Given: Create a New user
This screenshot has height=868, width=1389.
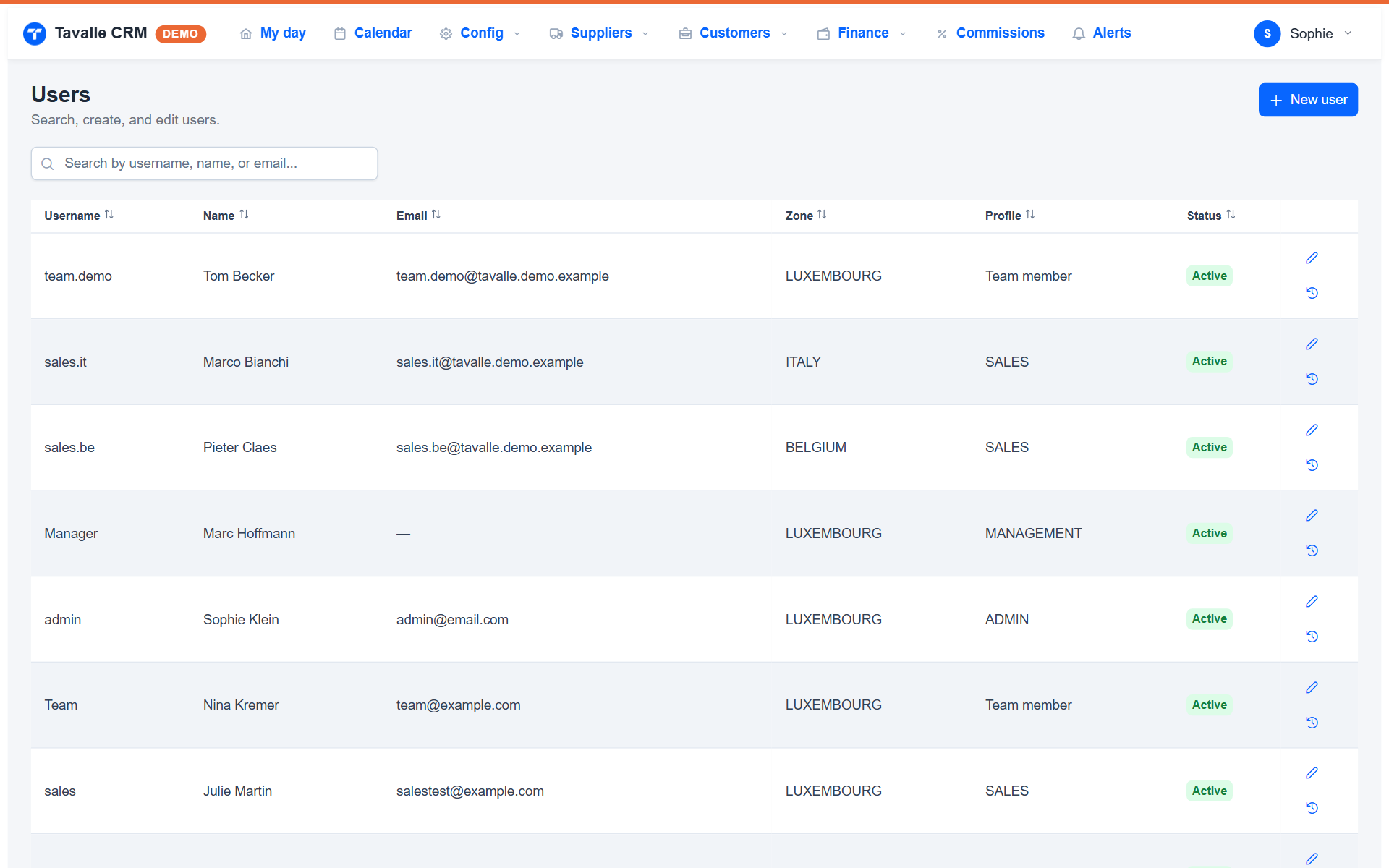Looking at the screenshot, I should click(x=1308, y=100).
